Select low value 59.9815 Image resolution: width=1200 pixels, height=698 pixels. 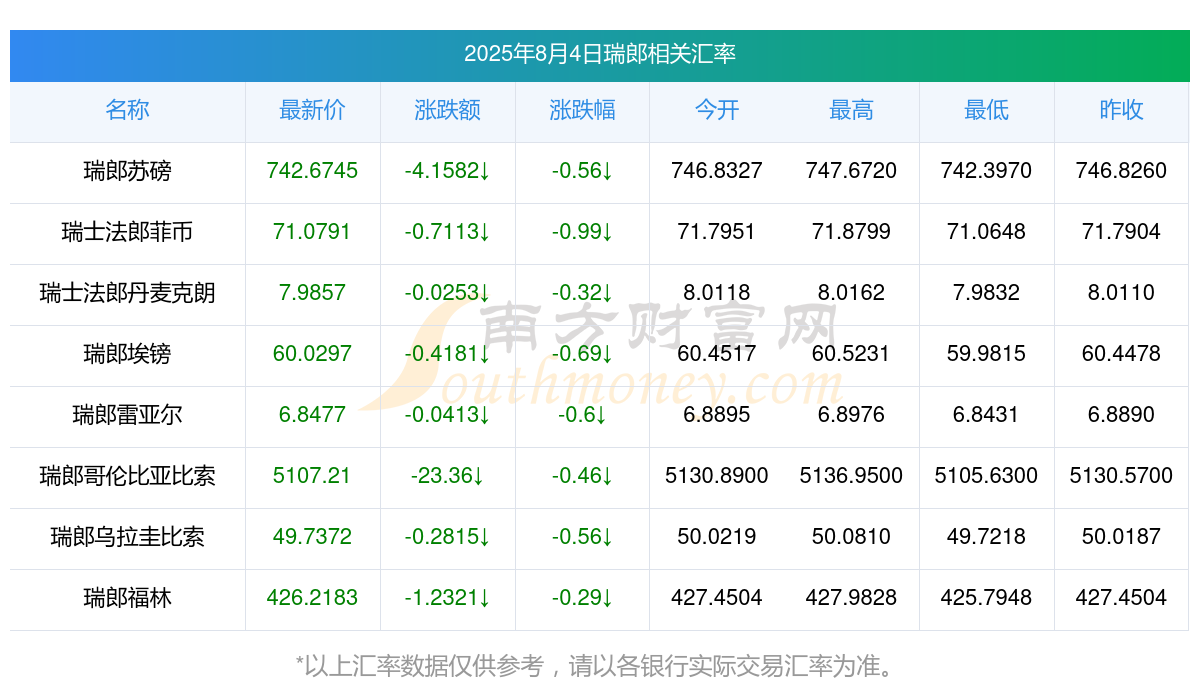point(986,353)
